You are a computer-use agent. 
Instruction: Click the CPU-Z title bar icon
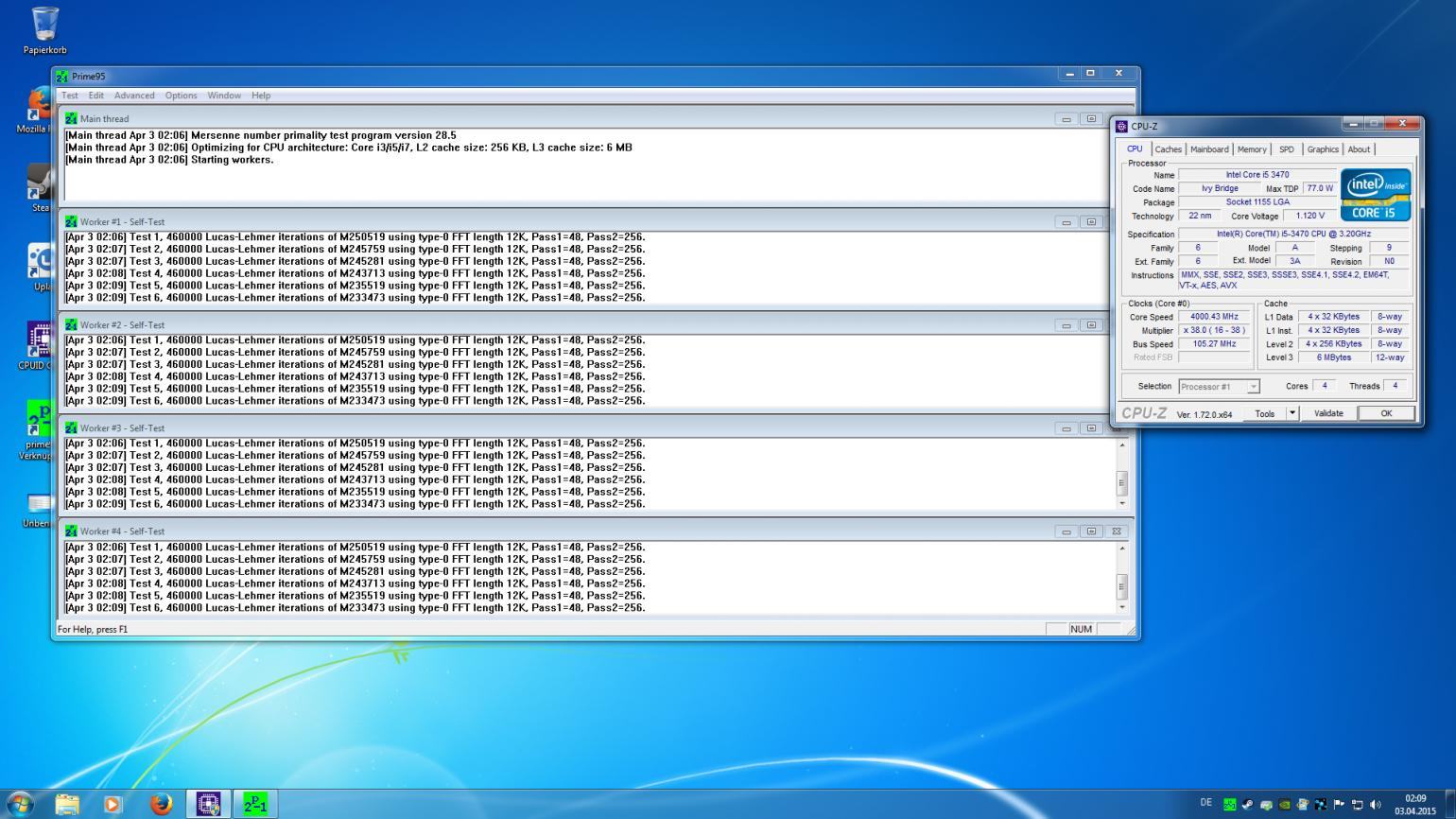click(x=1122, y=126)
